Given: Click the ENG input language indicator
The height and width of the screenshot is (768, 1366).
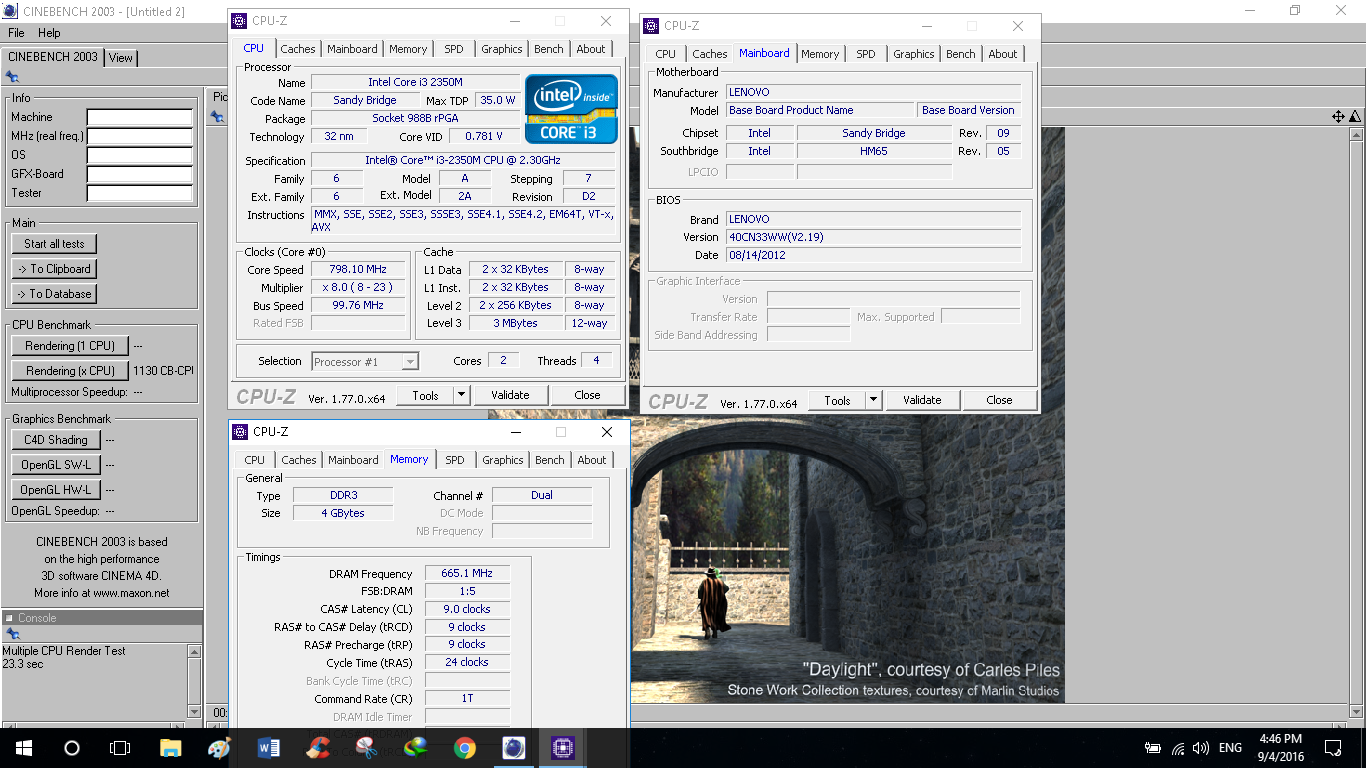Looking at the screenshot, I should pyautogui.click(x=1230, y=748).
